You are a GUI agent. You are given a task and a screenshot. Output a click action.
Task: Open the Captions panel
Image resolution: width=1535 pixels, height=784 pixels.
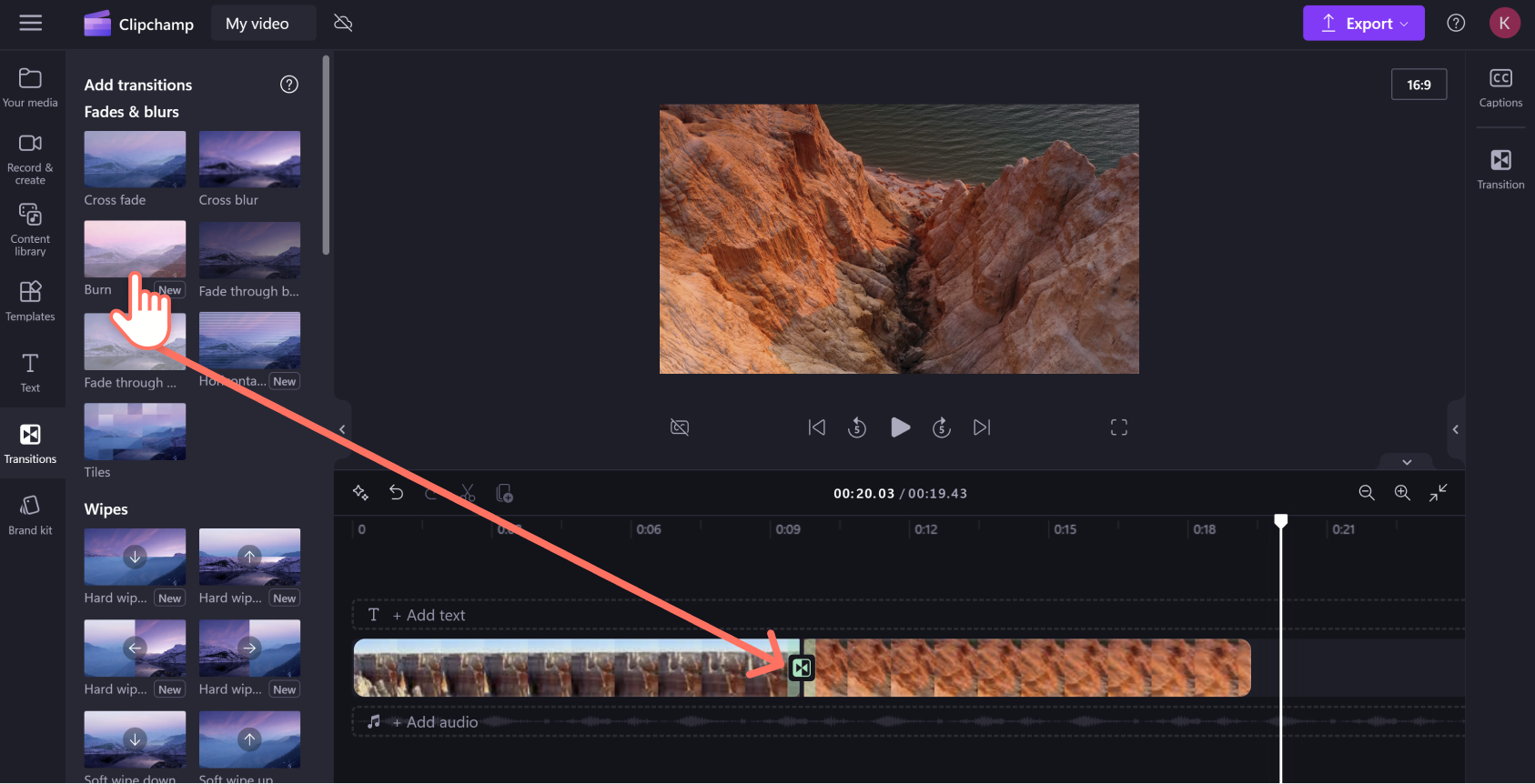coord(1500,88)
